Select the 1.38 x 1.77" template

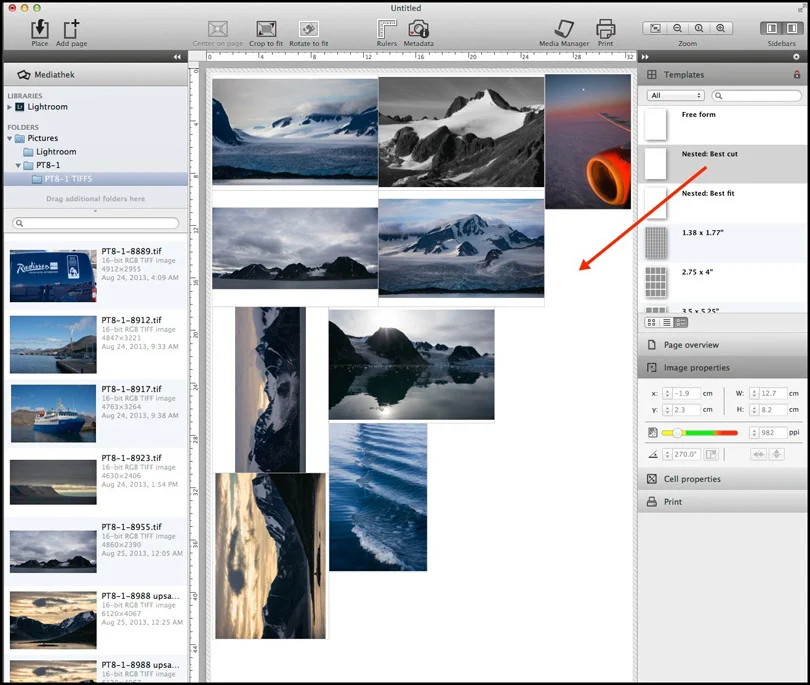[722, 243]
